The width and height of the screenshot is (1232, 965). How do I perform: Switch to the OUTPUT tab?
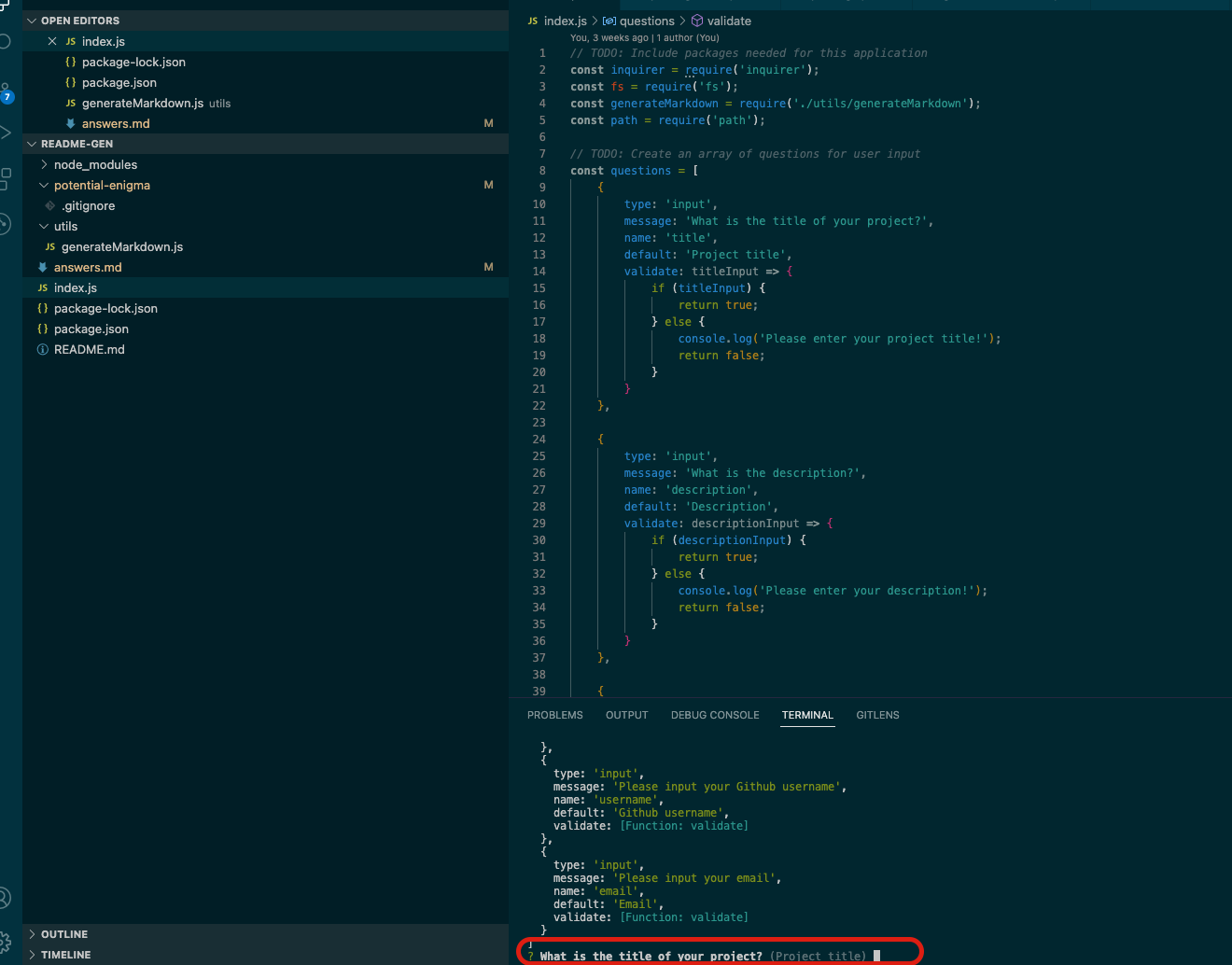coord(626,715)
